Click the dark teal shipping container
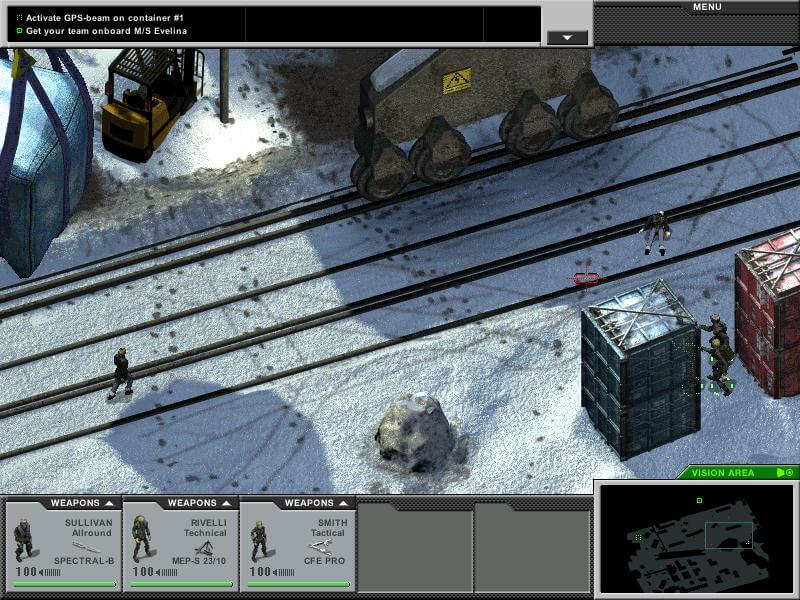 tap(641, 368)
